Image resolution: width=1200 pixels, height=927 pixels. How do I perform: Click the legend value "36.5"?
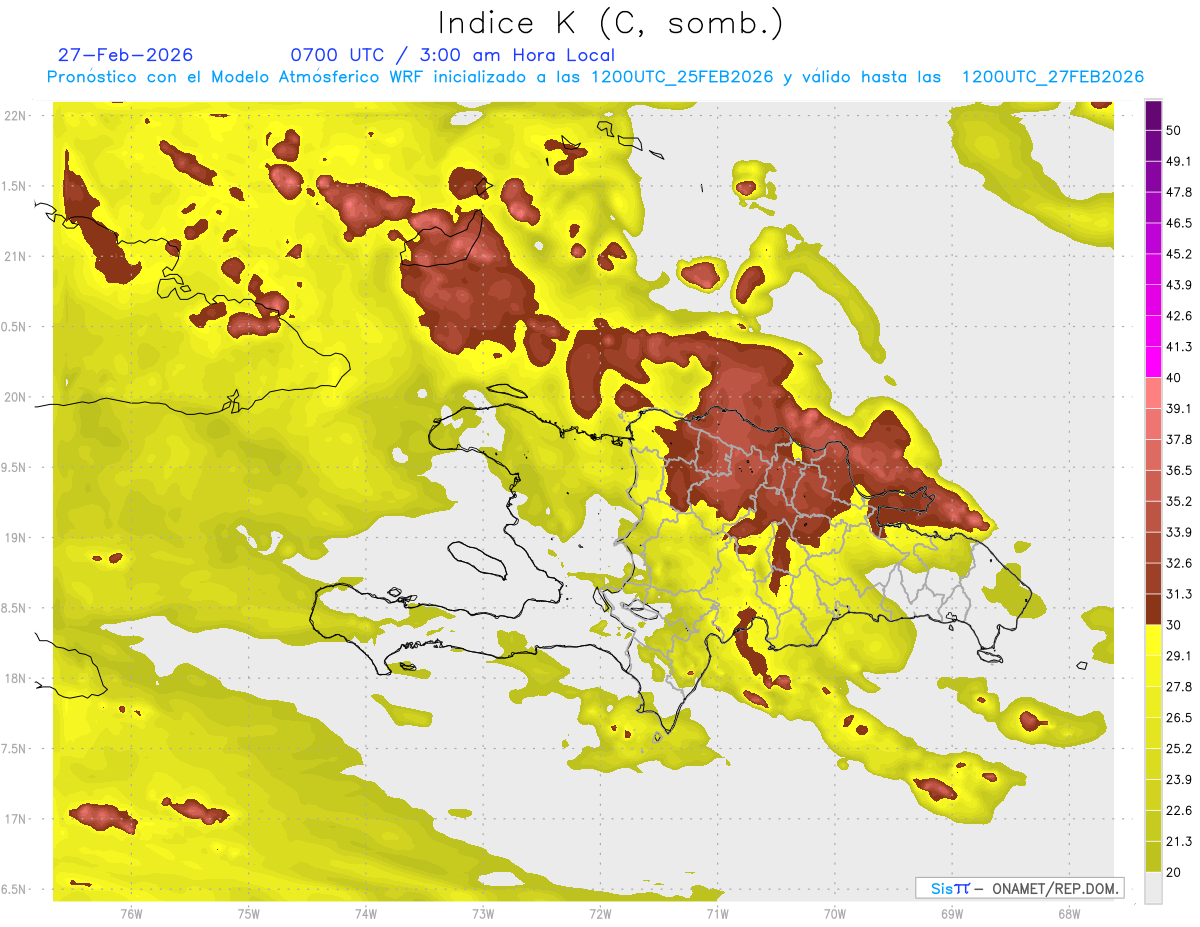[x=1179, y=471]
